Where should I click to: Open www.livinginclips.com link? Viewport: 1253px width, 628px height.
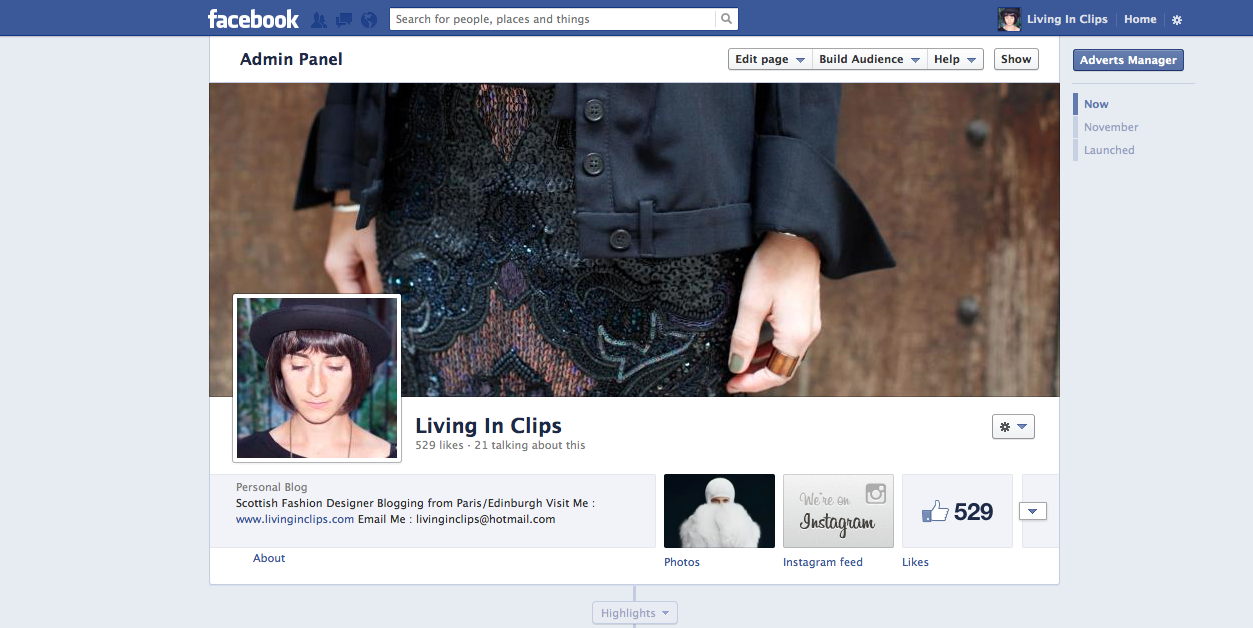pyautogui.click(x=295, y=519)
